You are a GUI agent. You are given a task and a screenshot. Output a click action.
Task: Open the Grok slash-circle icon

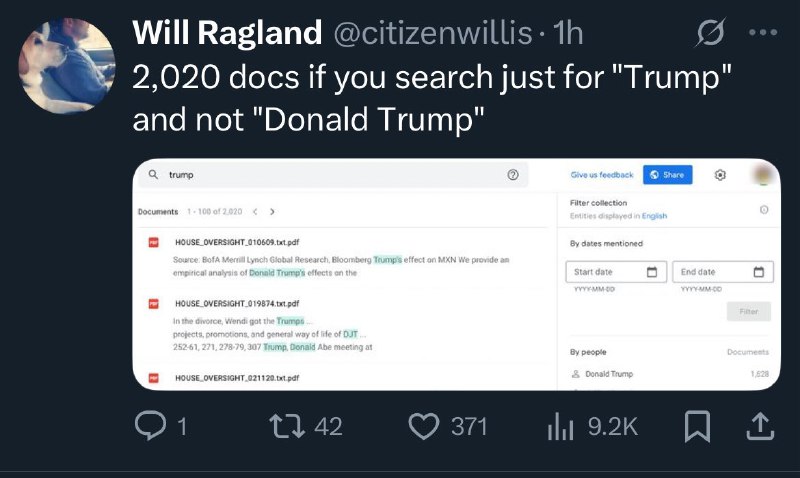click(x=711, y=32)
